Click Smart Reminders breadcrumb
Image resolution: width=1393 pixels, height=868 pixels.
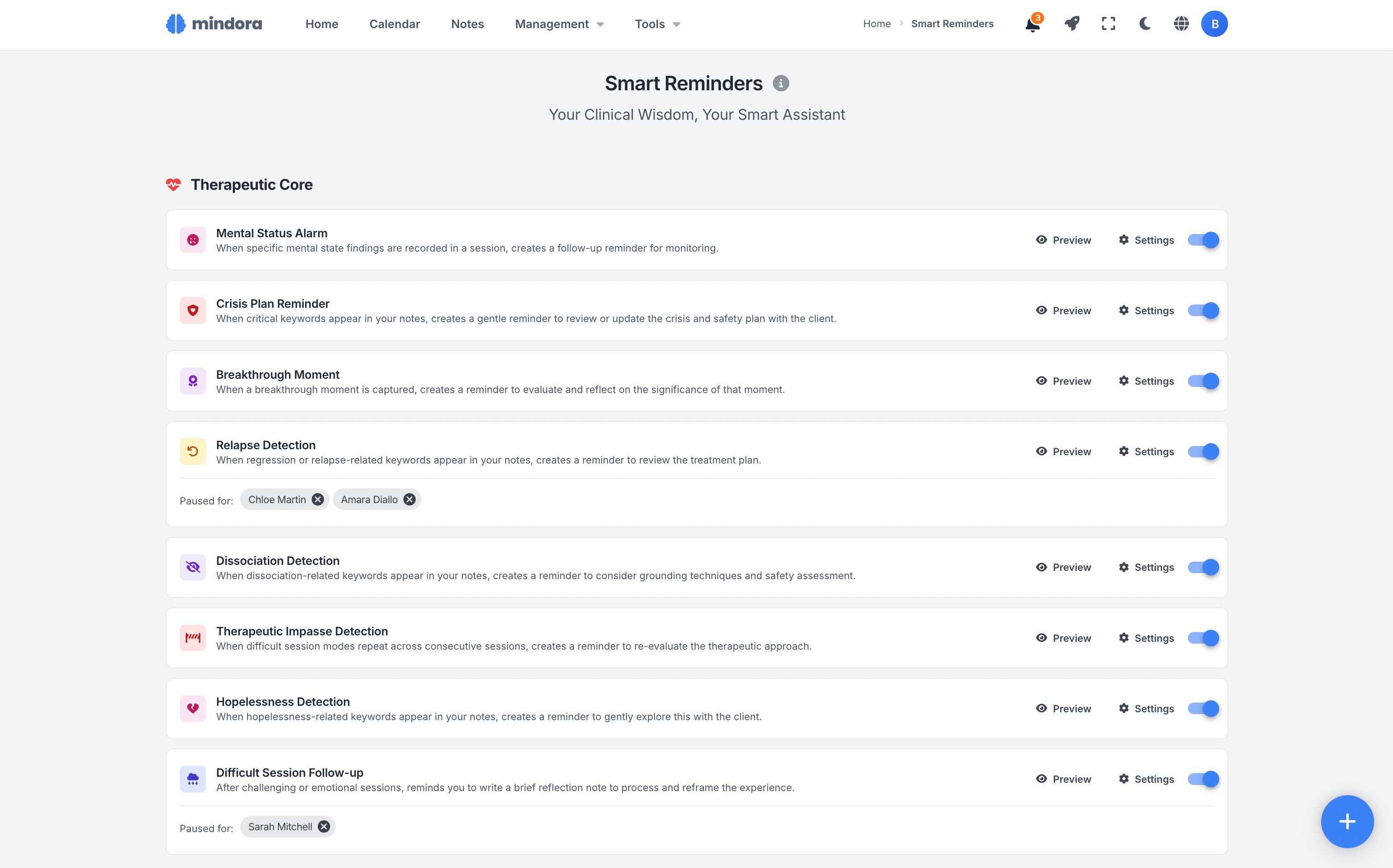tap(952, 23)
